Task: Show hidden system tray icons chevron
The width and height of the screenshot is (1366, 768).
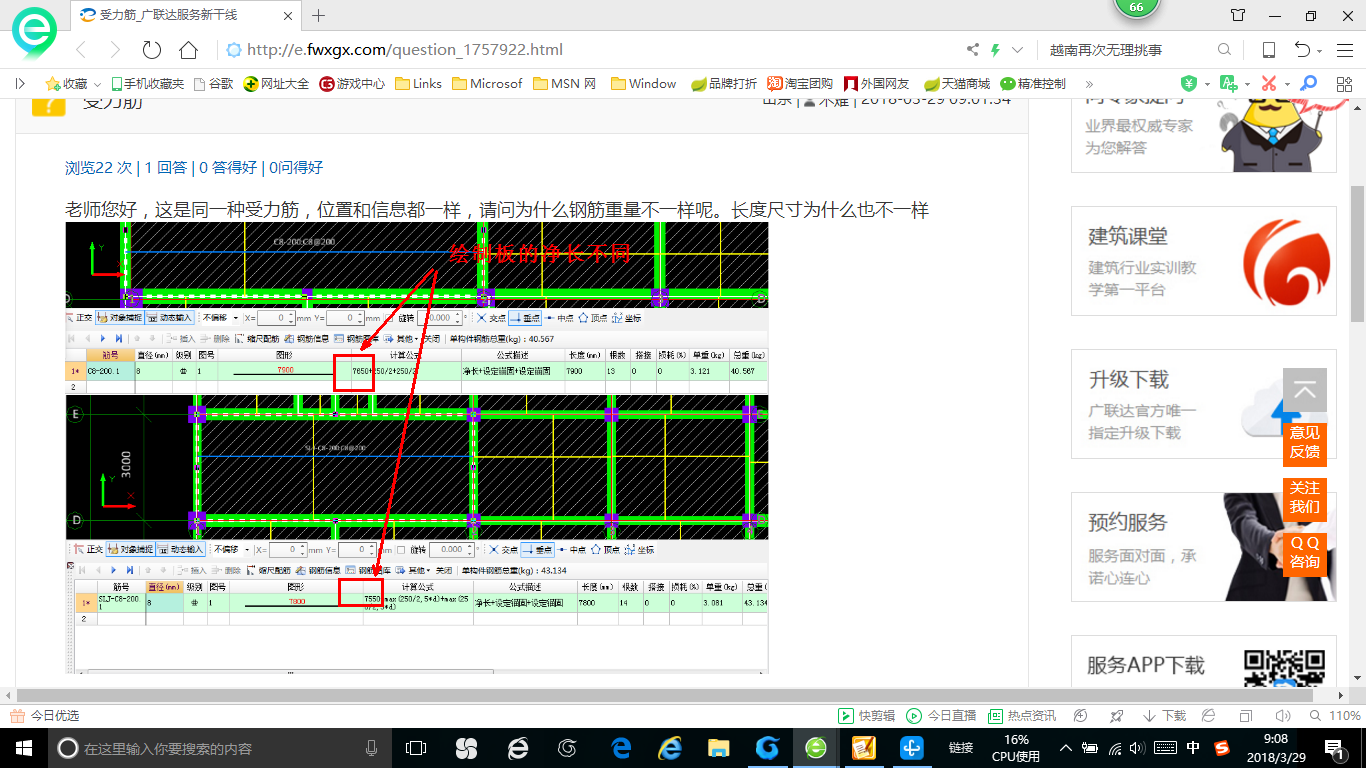Action: [1066, 748]
